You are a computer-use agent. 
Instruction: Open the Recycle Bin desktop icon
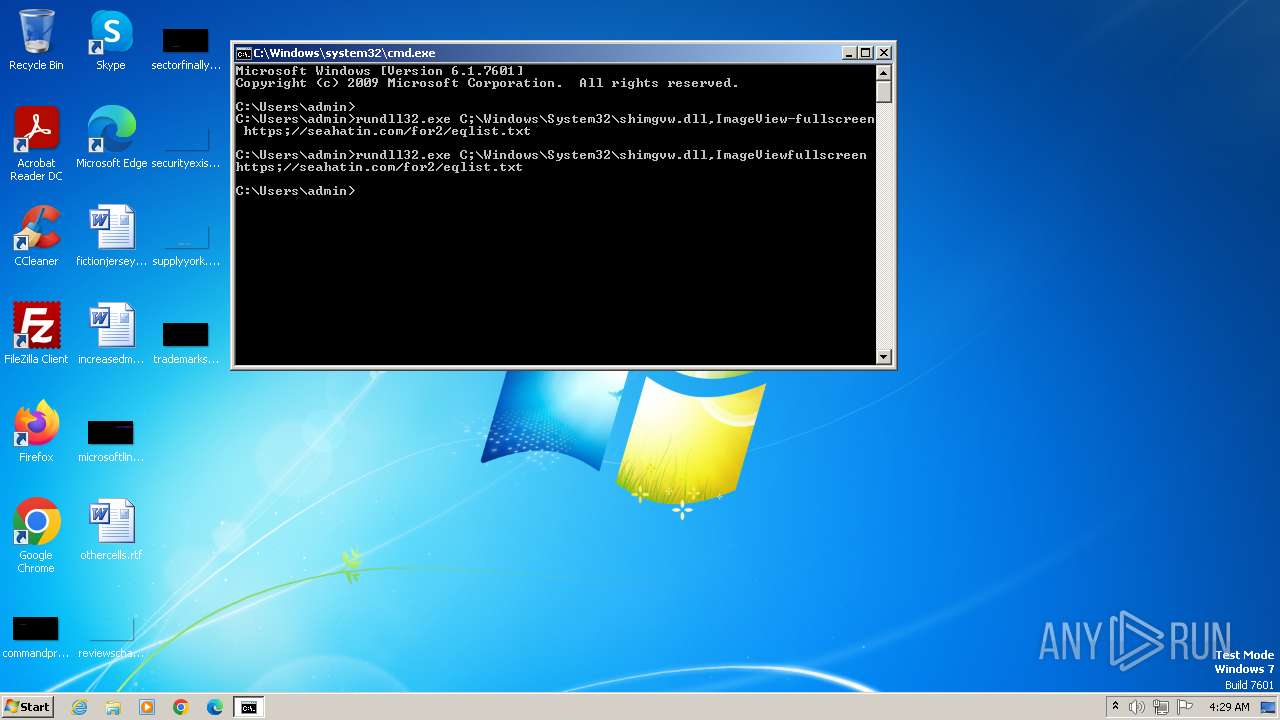click(x=36, y=41)
